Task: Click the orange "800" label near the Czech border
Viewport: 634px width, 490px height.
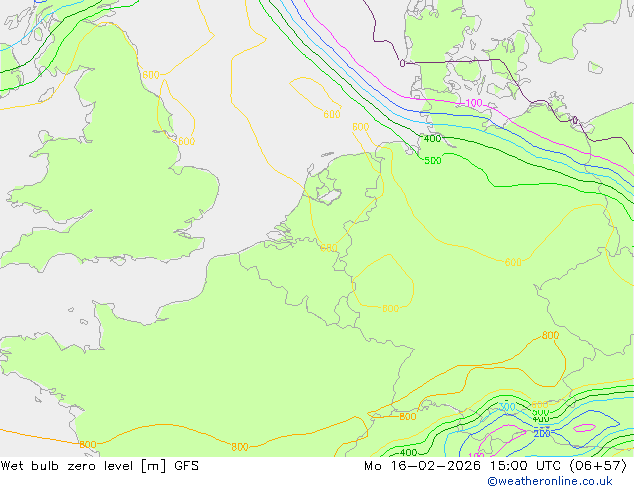Action: pos(550,335)
